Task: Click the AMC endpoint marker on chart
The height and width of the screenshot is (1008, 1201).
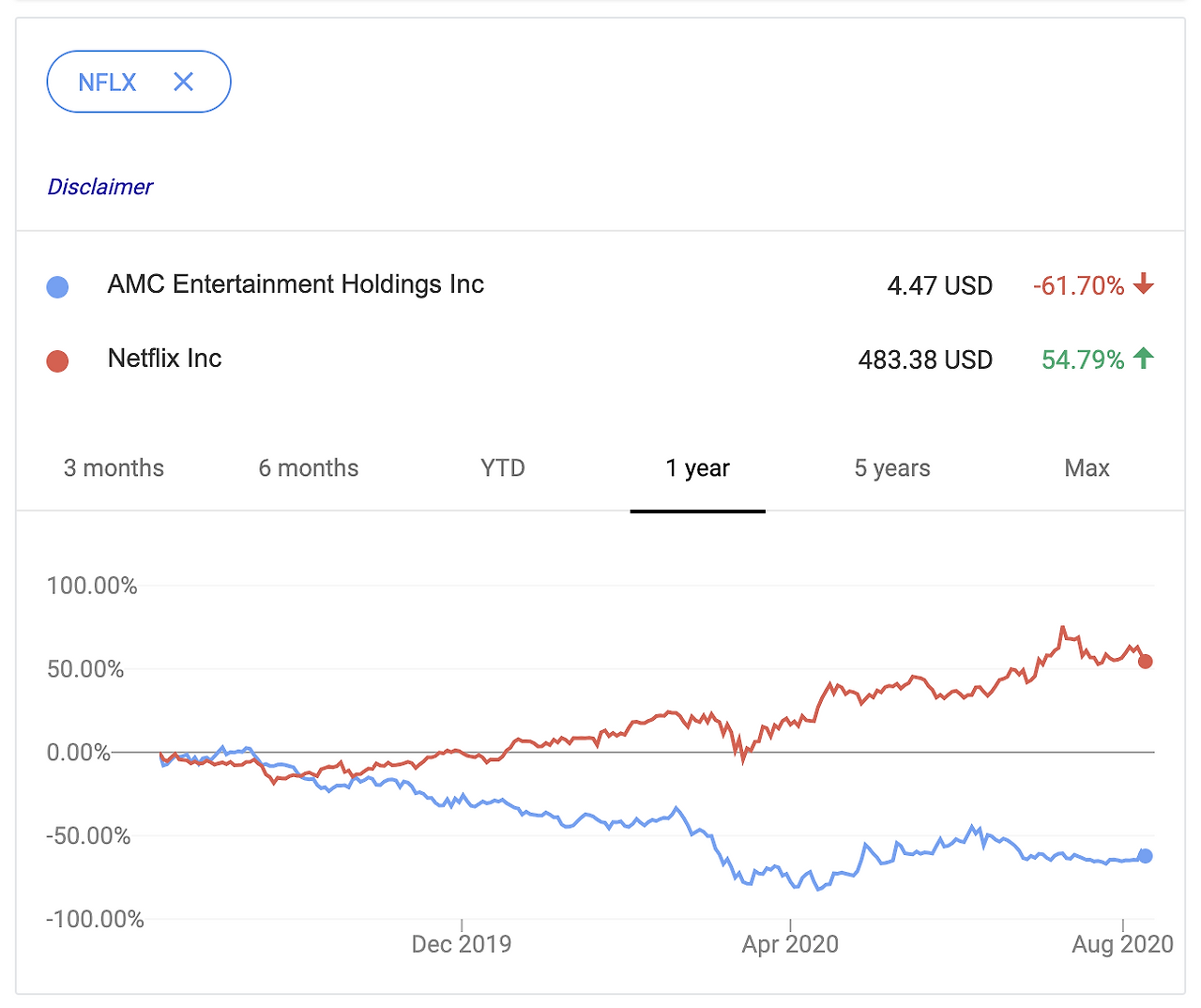Action: pos(1145,856)
